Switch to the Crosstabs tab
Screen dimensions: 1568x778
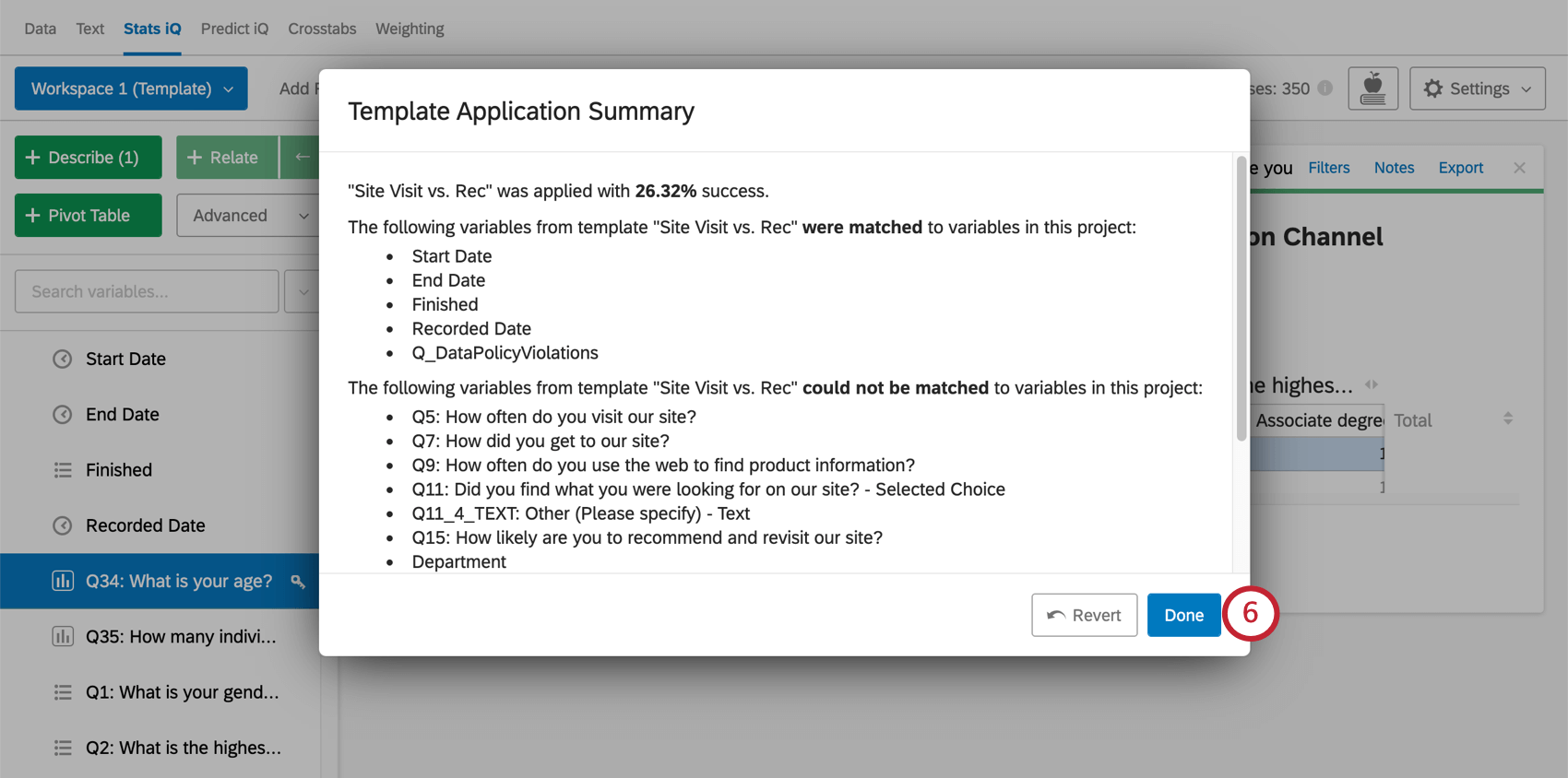(322, 29)
